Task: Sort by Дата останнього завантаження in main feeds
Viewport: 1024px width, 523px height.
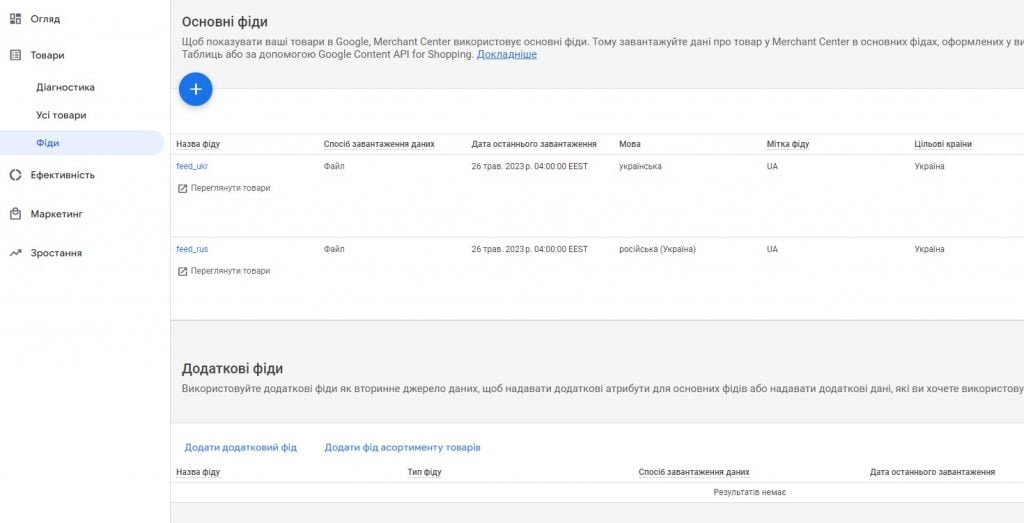Action: (x=534, y=144)
